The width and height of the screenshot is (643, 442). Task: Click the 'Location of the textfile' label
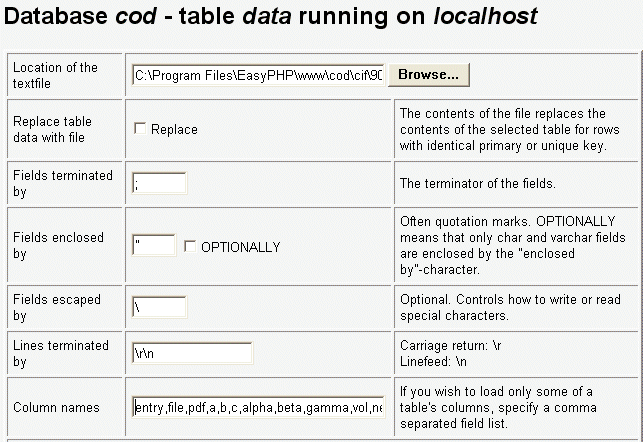click(x=55, y=75)
